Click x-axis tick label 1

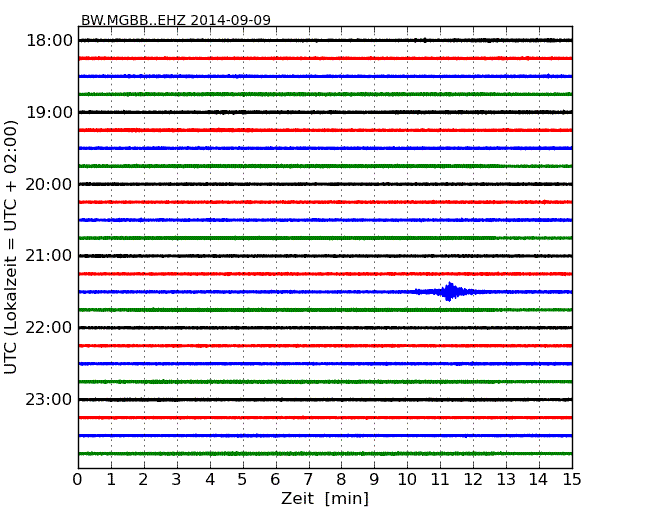[111, 479]
